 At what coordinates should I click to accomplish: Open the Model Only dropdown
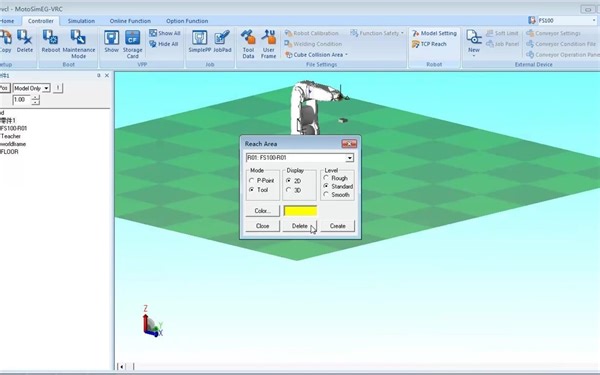click(46, 88)
